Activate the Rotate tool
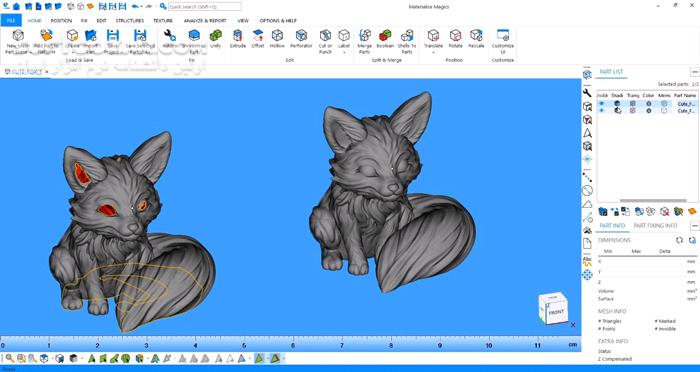 tap(455, 39)
